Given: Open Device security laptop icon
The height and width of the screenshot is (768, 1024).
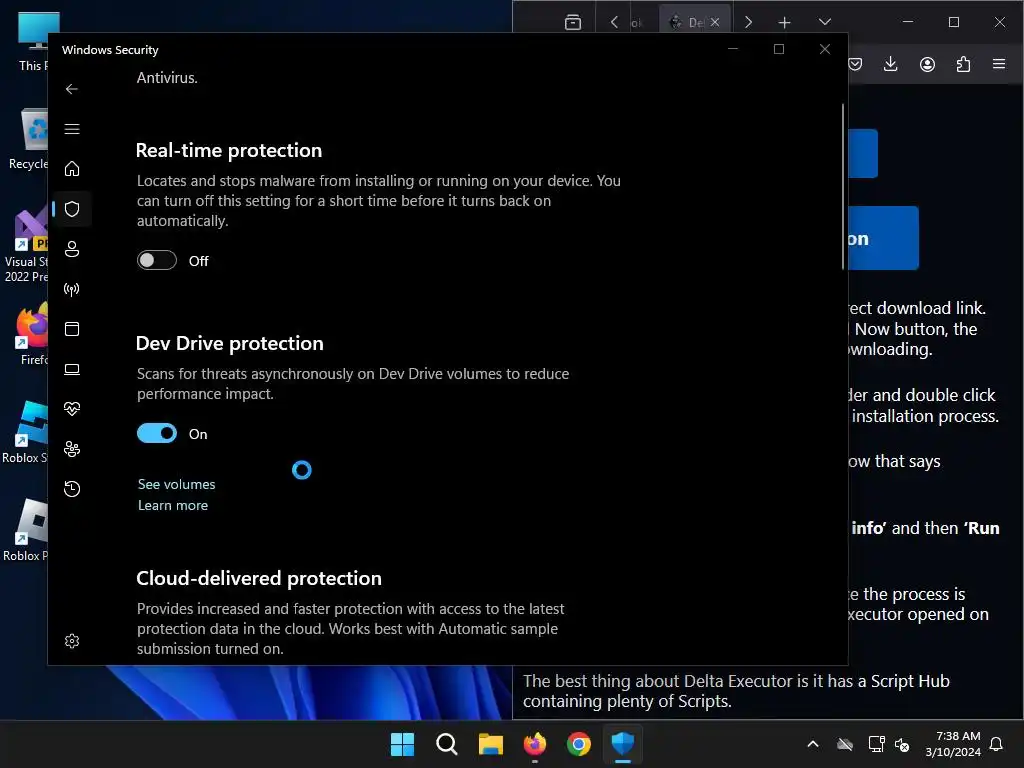Looking at the screenshot, I should click(72, 369).
